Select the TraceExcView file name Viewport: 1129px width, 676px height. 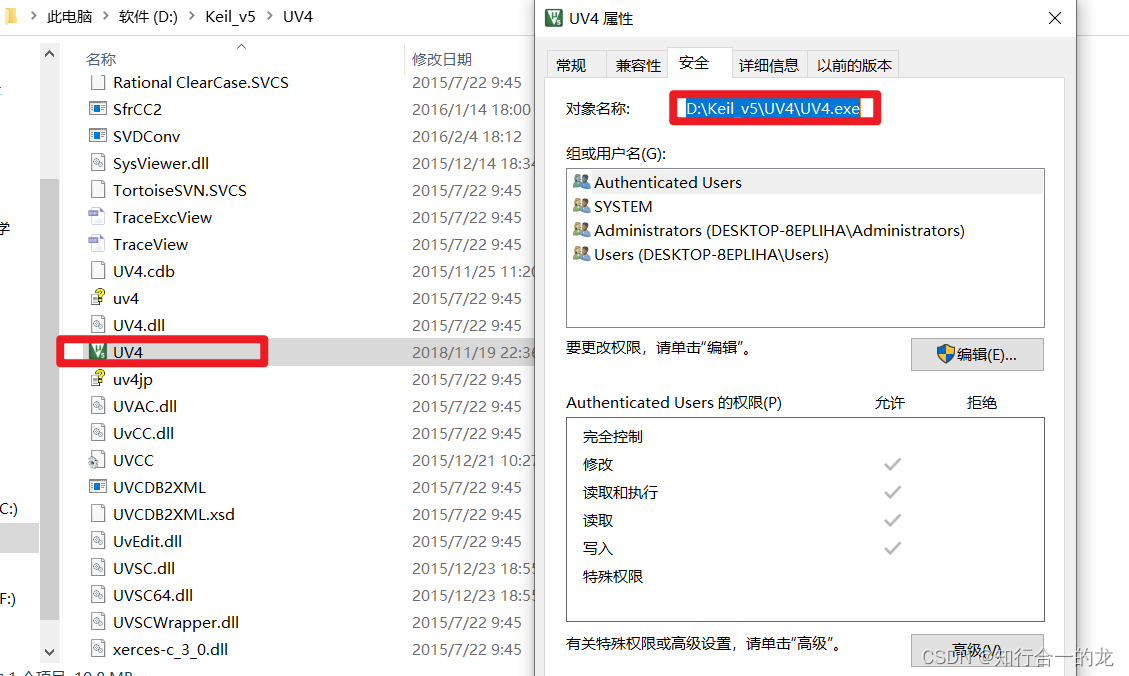tap(163, 217)
